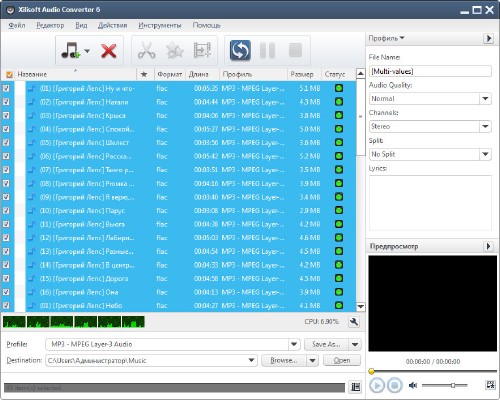Click music note icon of Небо row
Image resolution: width=500 pixels, height=400 pixels.
click(32, 305)
